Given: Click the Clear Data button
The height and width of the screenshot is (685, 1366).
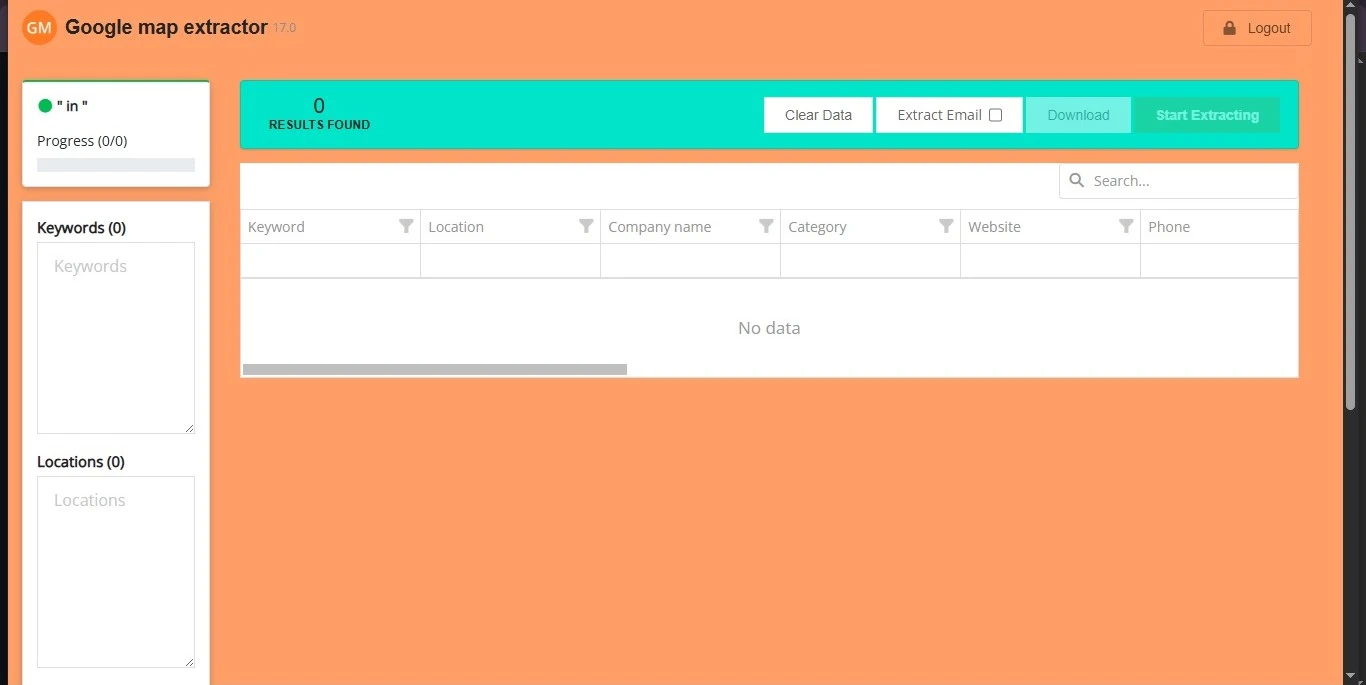Looking at the screenshot, I should coord(818,115).
